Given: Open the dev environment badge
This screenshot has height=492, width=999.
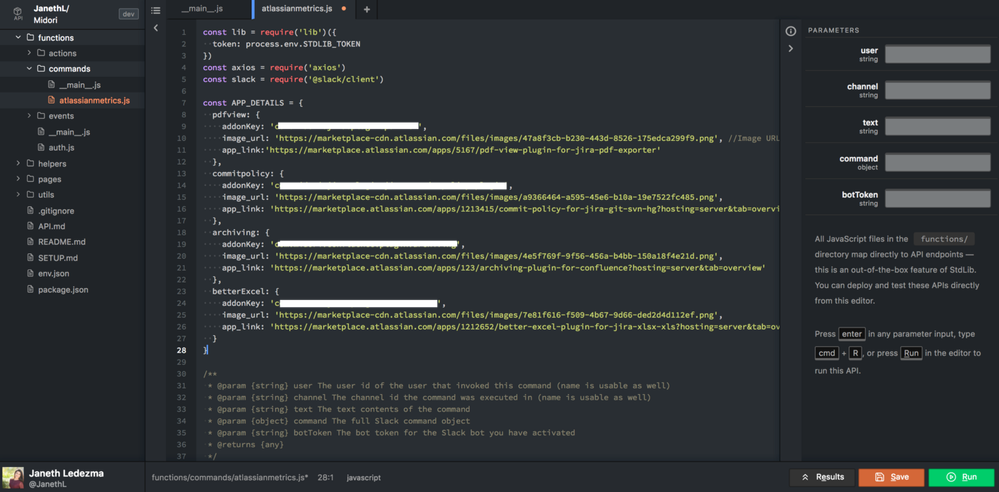Looking at the screenshot, I should click(x=129, y=14).
